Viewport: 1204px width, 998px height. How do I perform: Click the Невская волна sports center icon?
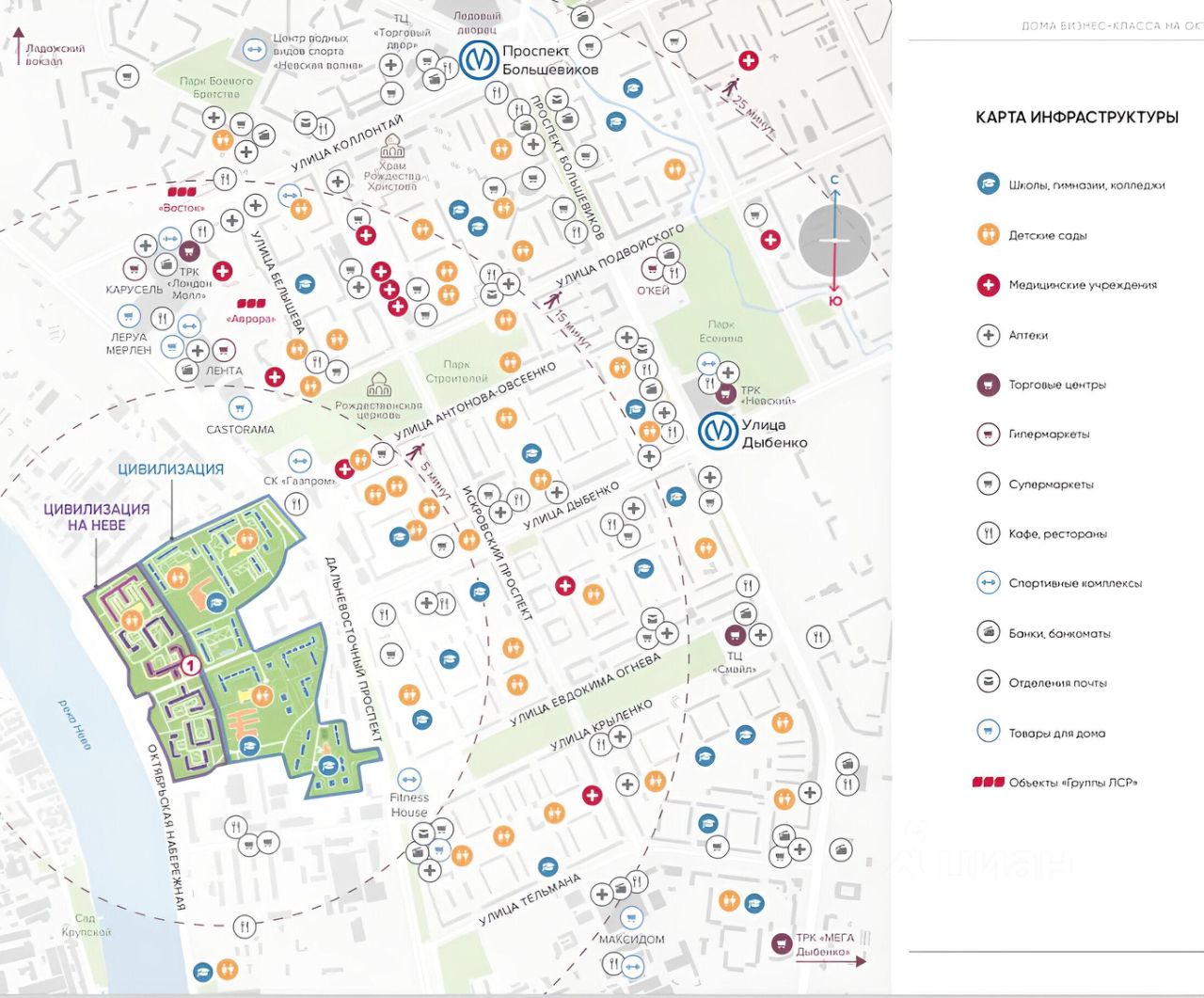[254, 49]
